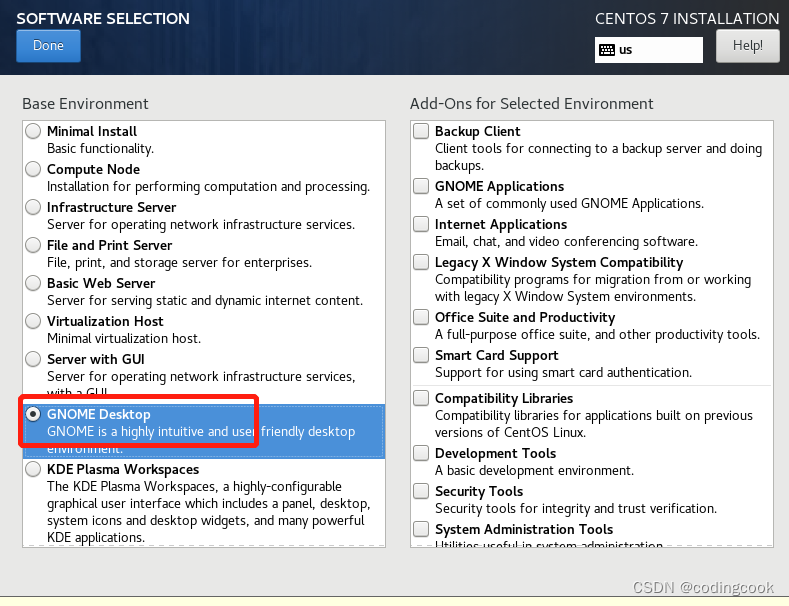This screenshot has width=789, height=606.
Task: Pick File and Print Server environment
Action: pos(33,245)
